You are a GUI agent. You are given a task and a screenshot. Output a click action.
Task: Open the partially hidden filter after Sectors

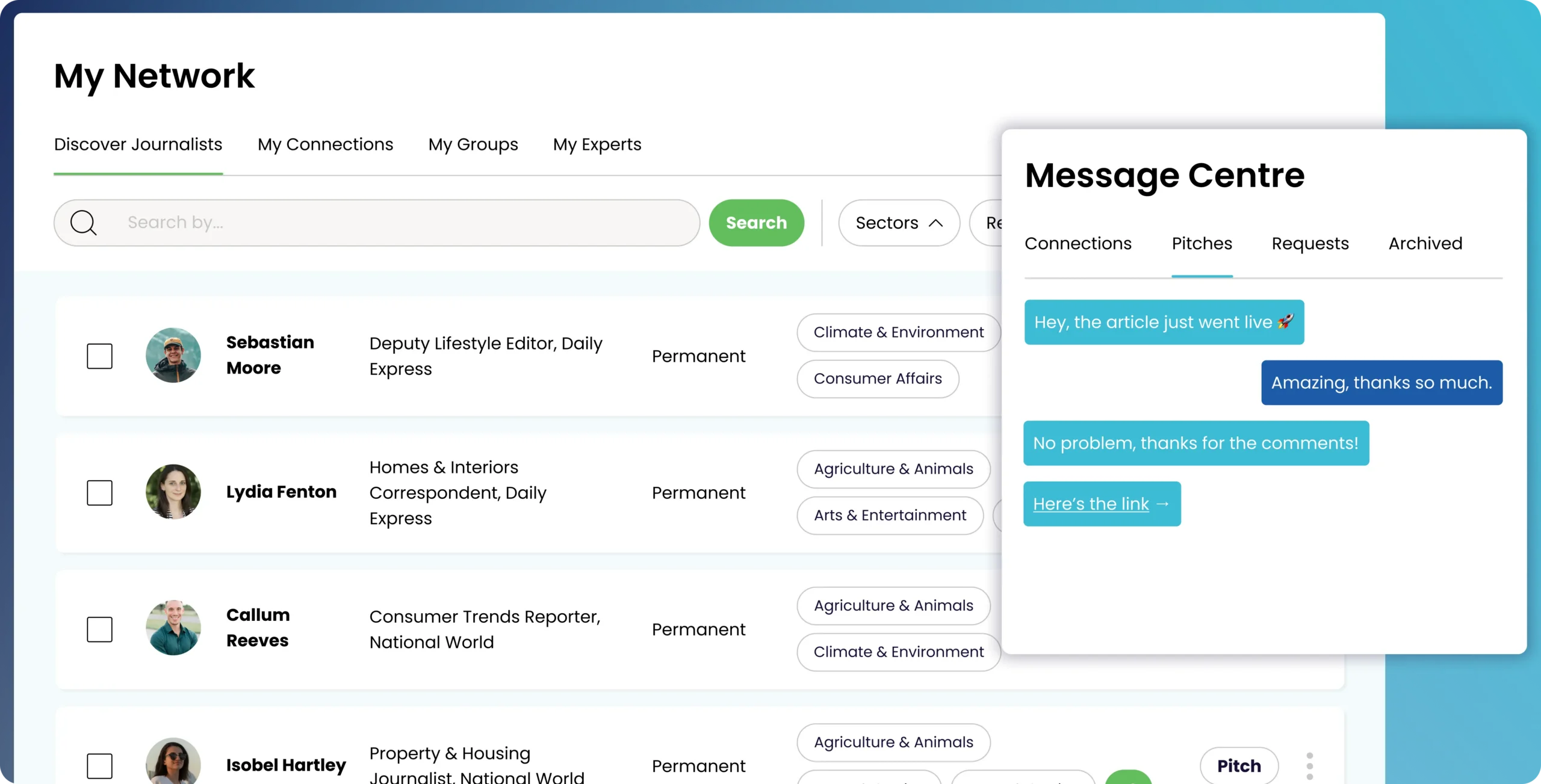pos(987,223)
